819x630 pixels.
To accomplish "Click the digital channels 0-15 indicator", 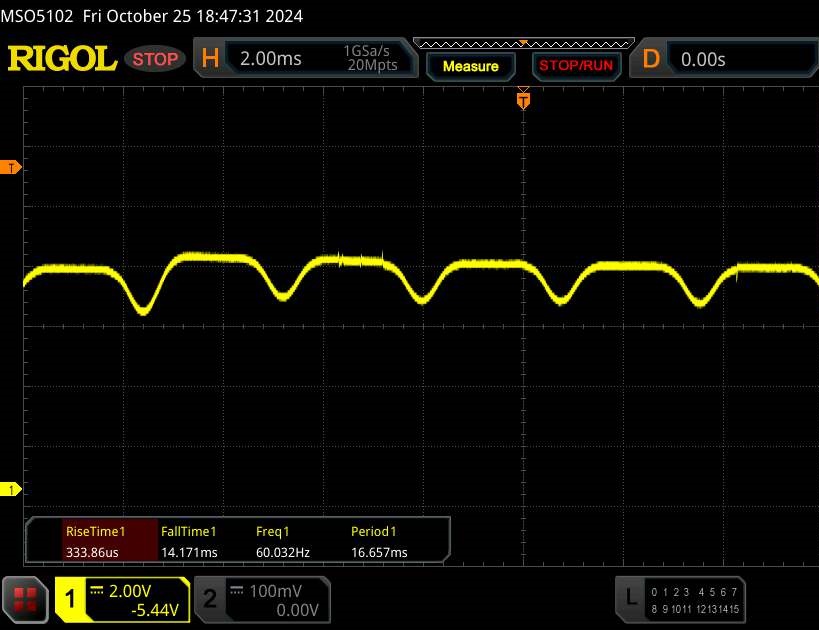I will 695,600.
